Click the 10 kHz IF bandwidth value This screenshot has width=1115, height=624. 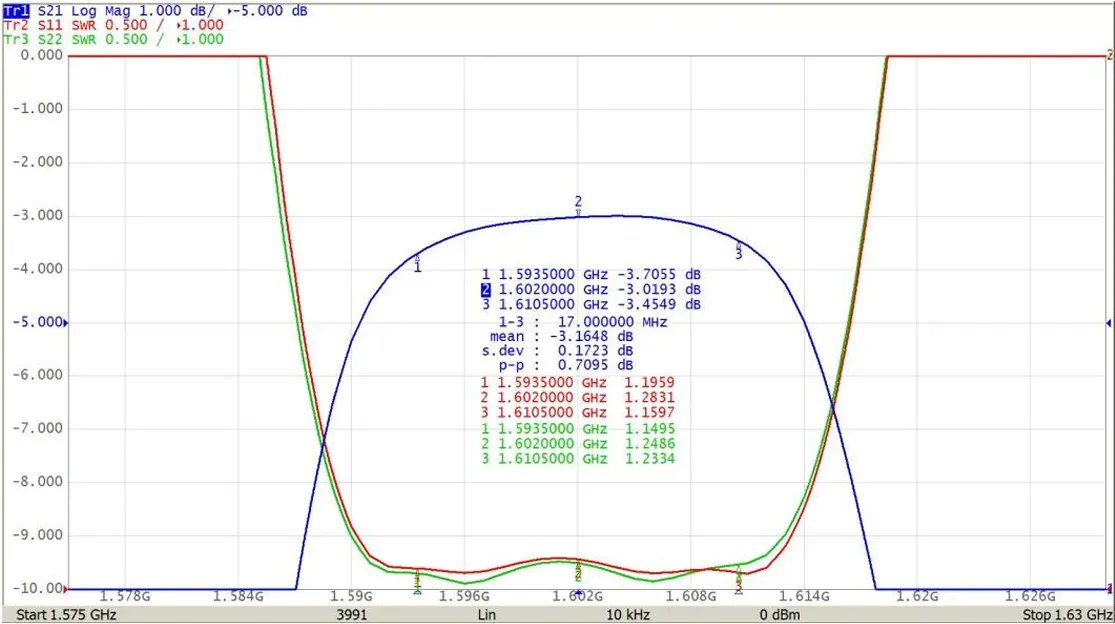628,615
